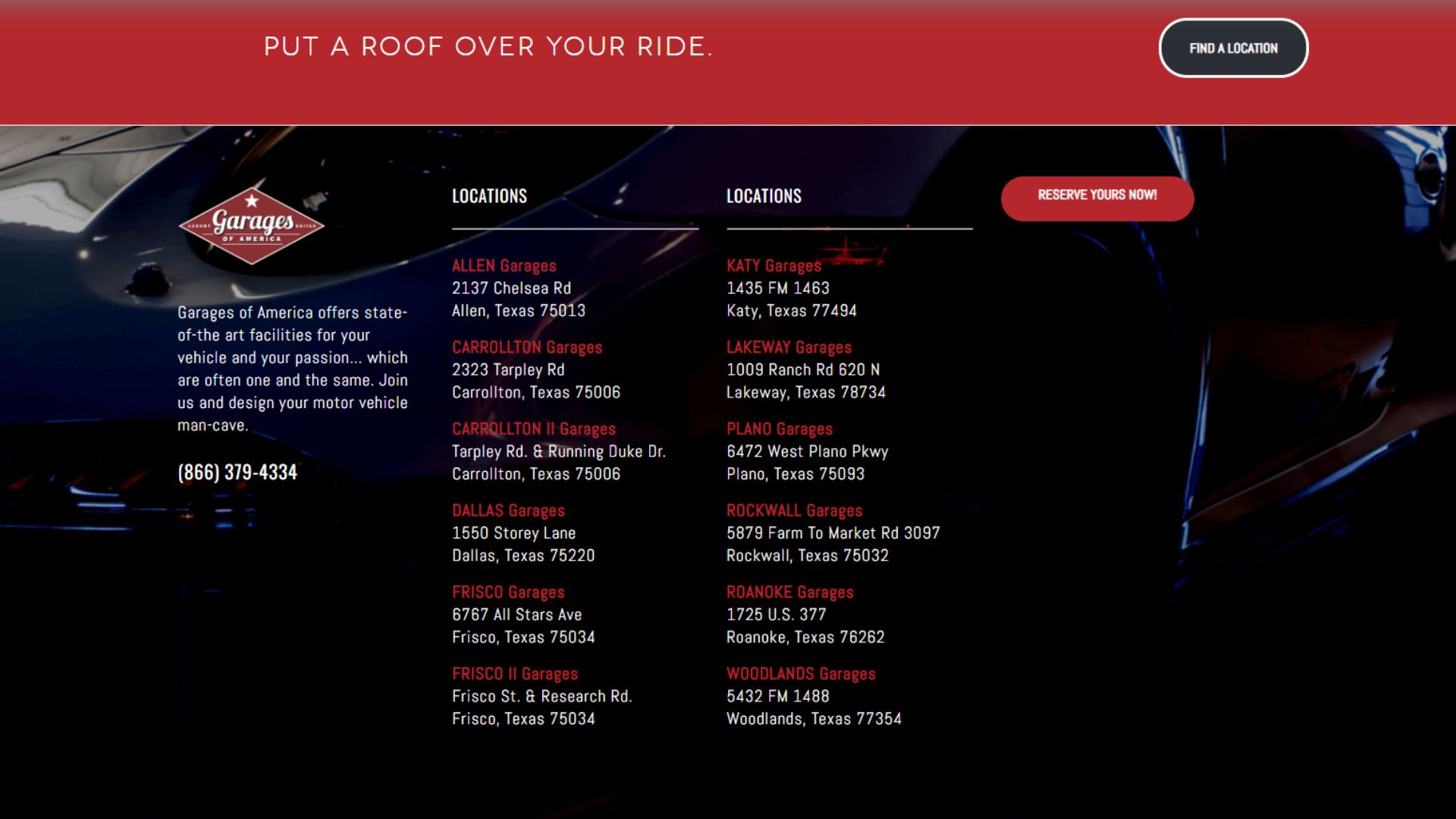Screen dimensions: 1456x819
Task: Click the first LOCATIONS column heading
Action: click(x=489, y=196)
